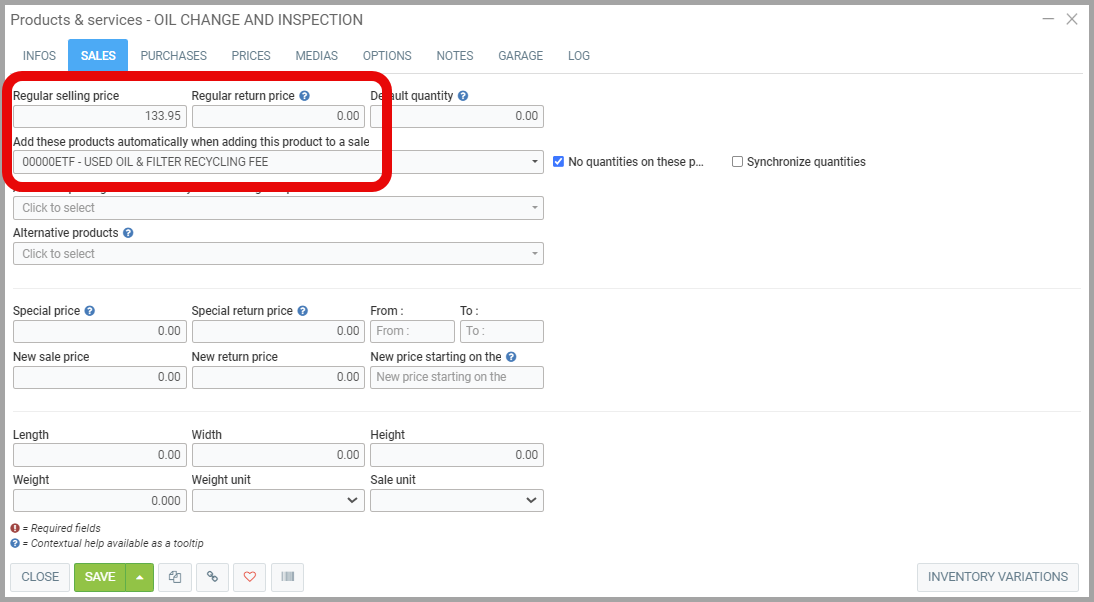Click the Regular selling price field
The width and height of the screenshot is (1094, 602).
point(99,116)
